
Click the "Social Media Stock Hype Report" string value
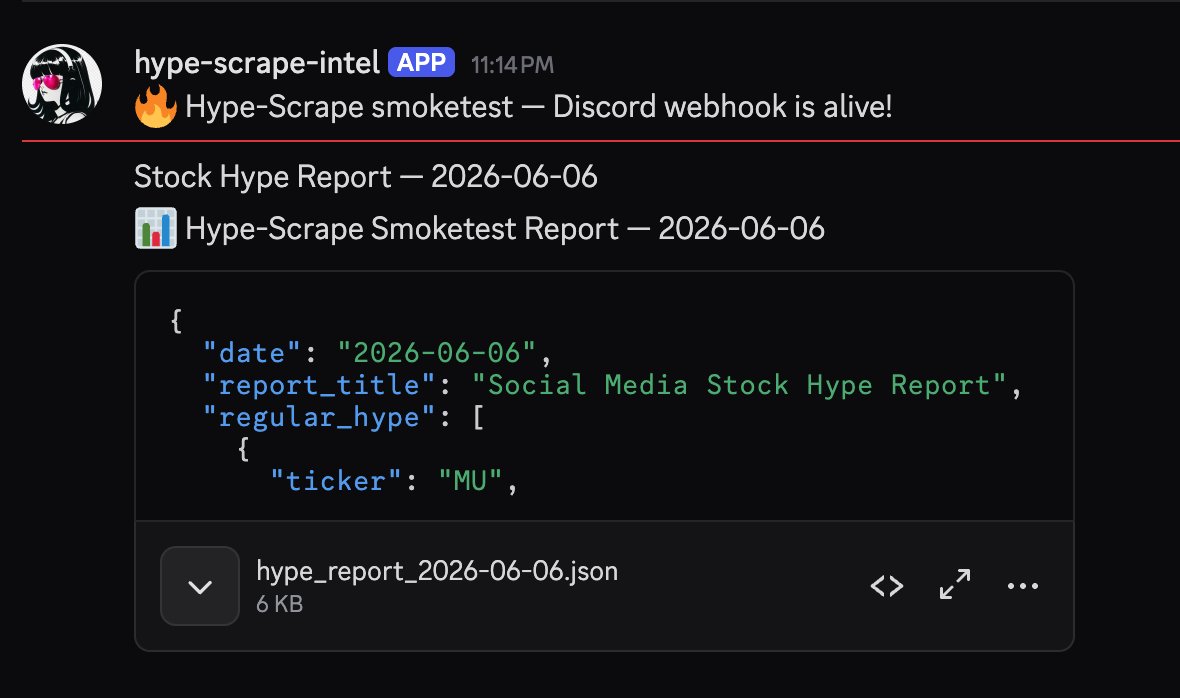[x=739, y=385]
